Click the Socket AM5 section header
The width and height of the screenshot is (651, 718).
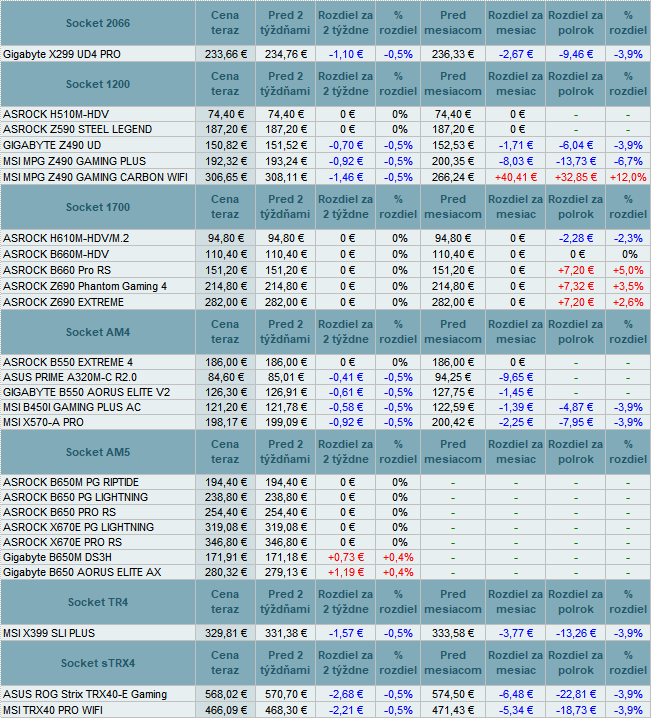pos(98,452)
